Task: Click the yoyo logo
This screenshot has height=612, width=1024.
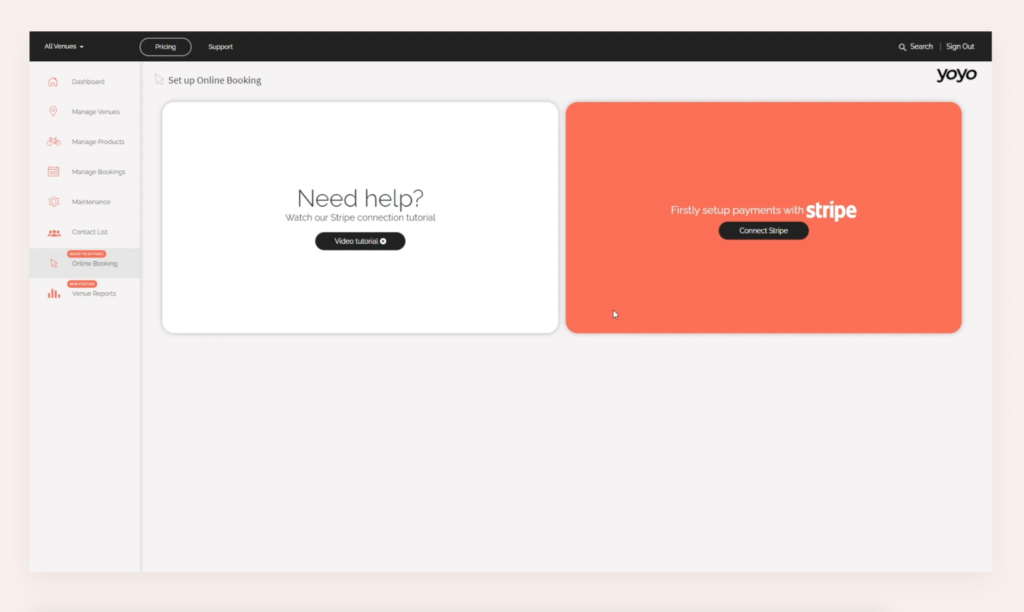Action: pos(956,75)
